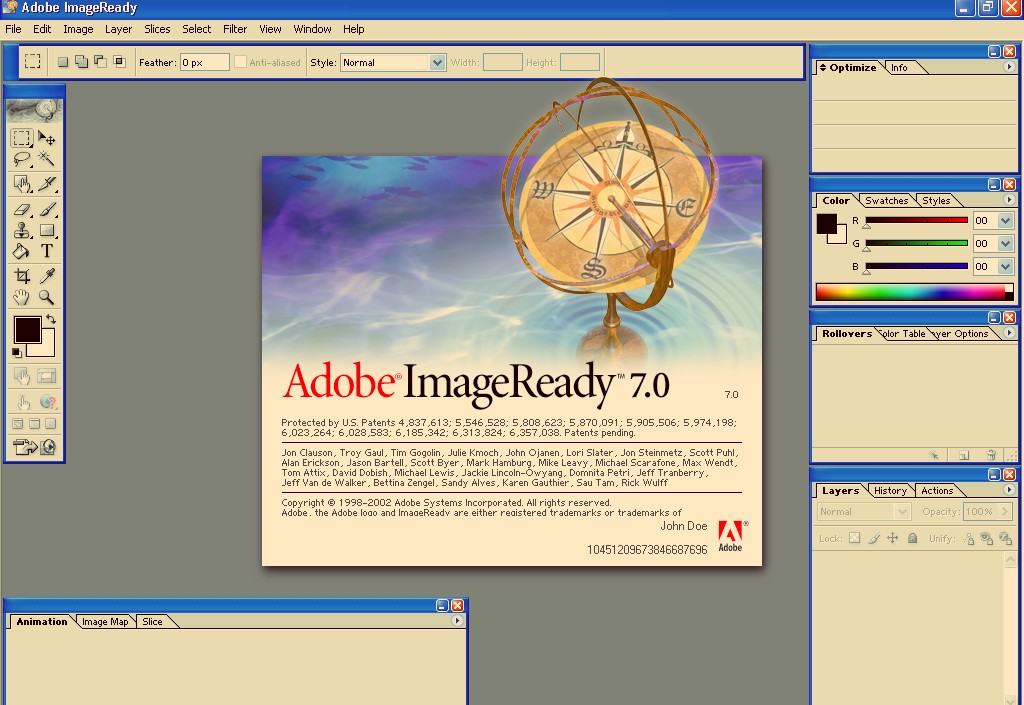This screenshot has width=1024, height=705.
Task: Toggle Image Map visibility in toolbox
Action: (x=22, y=376)
